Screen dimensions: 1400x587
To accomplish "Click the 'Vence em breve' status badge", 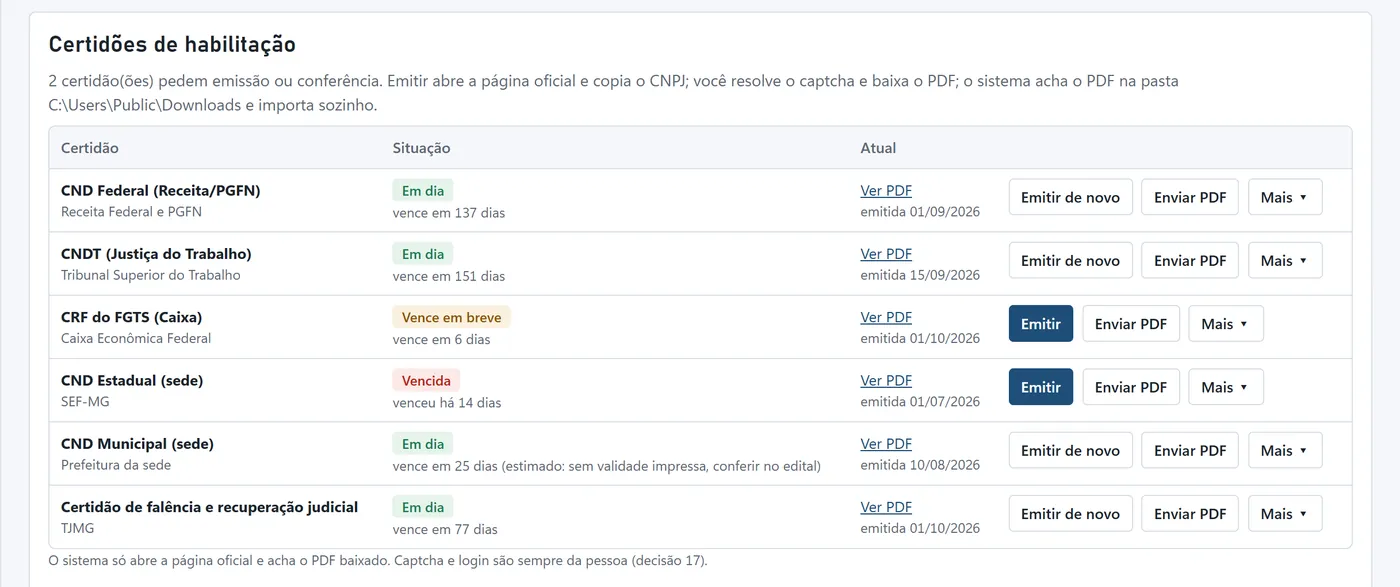I will click(x=451, y=317).
